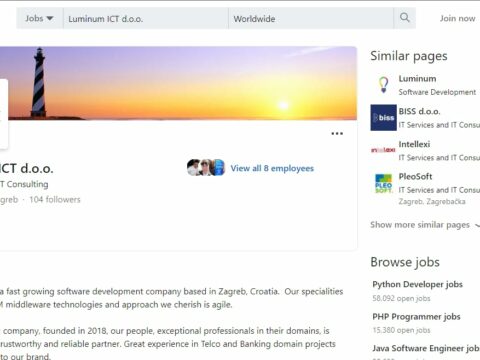Open Java Software Engineer jobs link

click(426, 348)
